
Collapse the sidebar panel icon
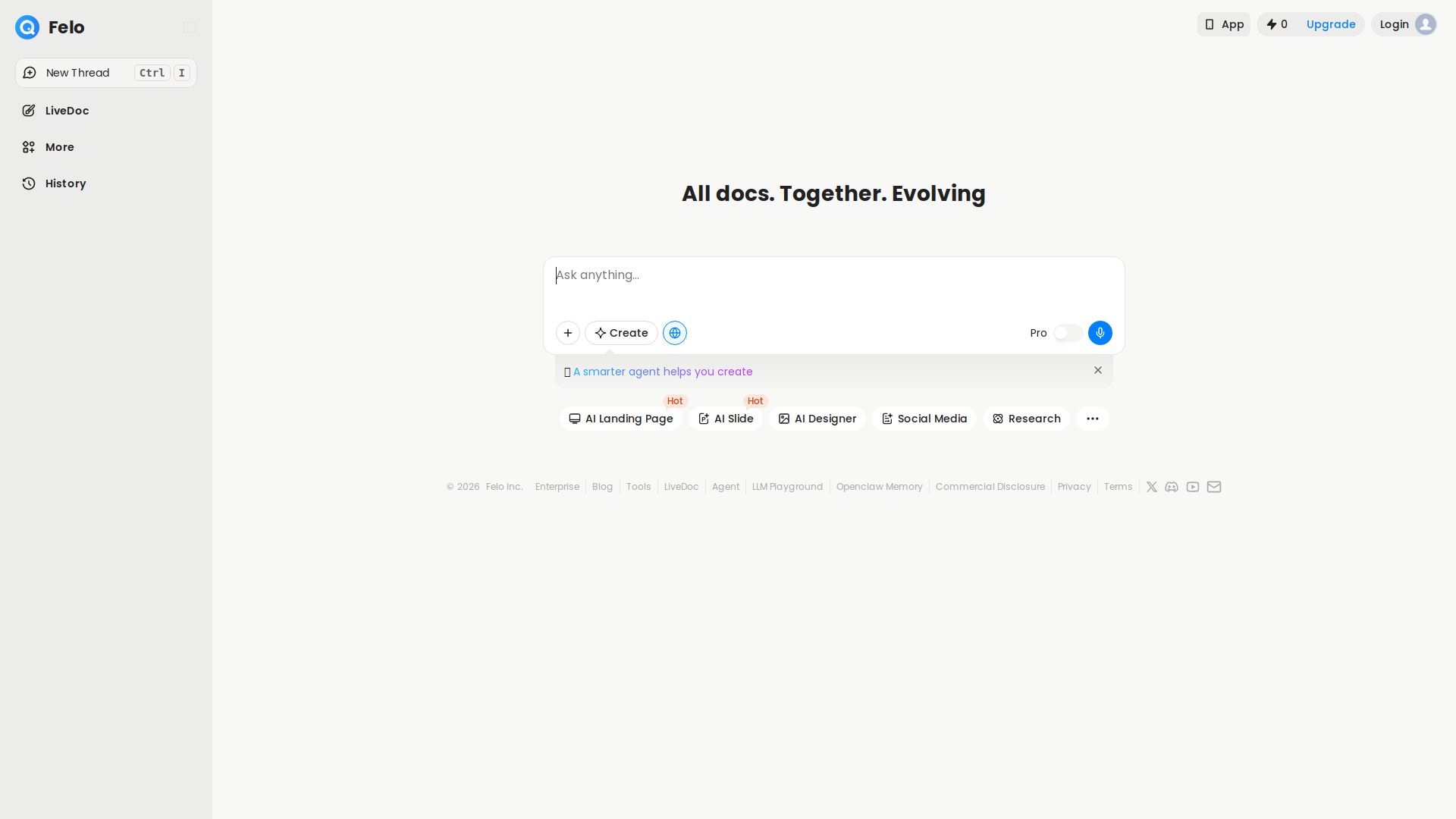190,27
